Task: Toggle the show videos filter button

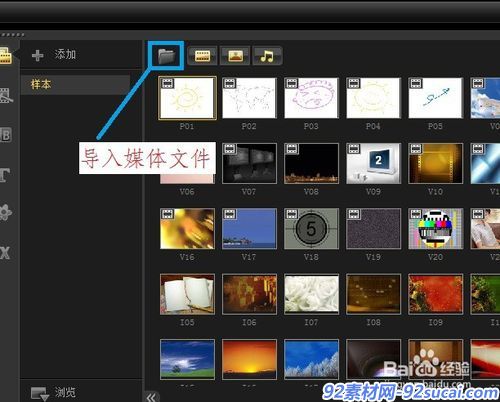Action: pos(202,56)
